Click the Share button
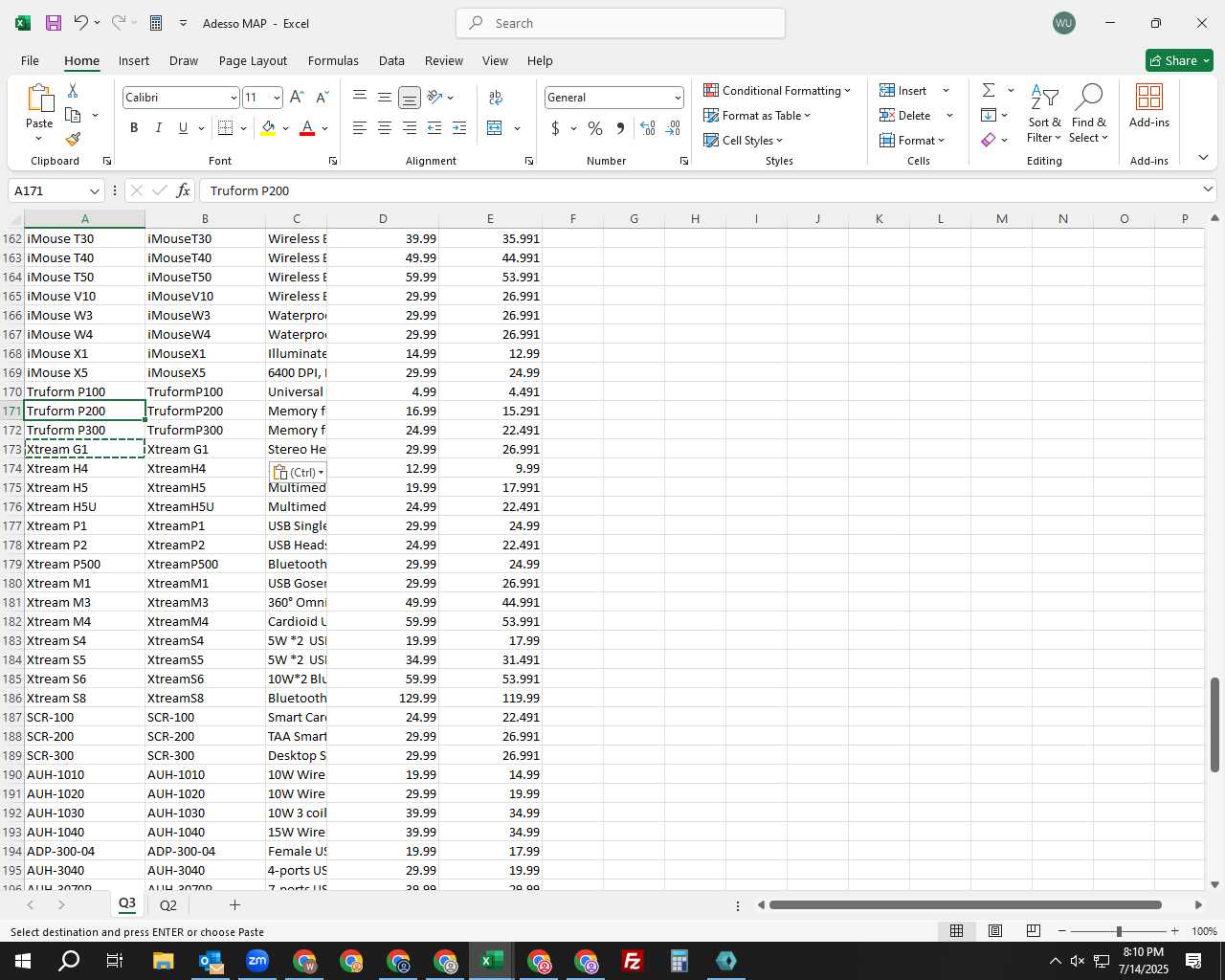This screenshot has width=1225, height=980. [x=1179, y=60]
